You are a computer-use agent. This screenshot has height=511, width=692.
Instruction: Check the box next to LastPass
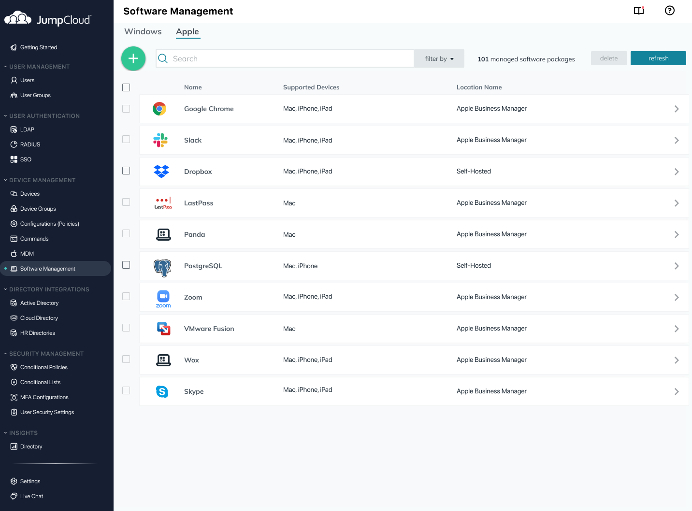pos(126,203)
